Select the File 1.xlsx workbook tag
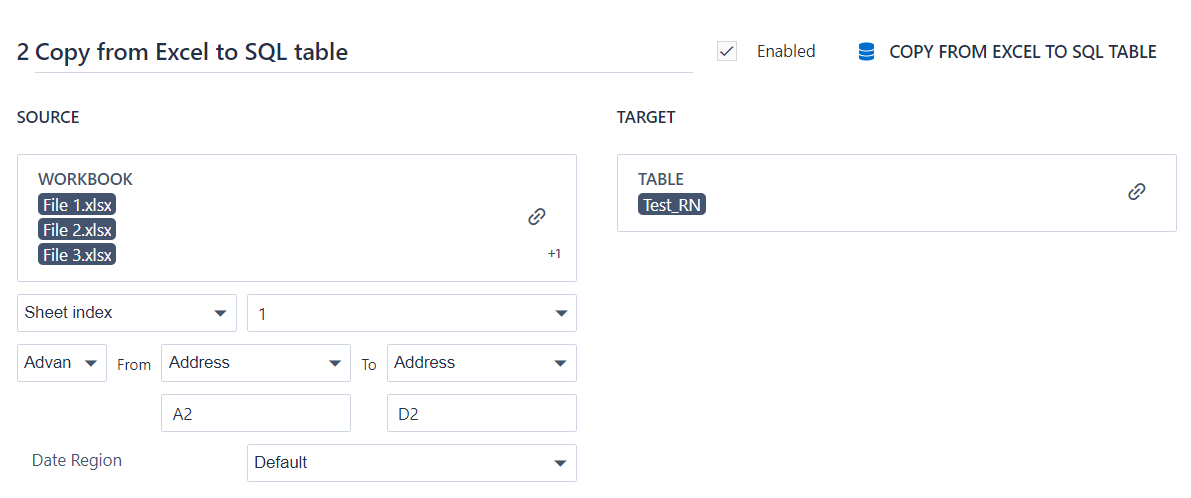1191x498 pixels. coord(77,205)
